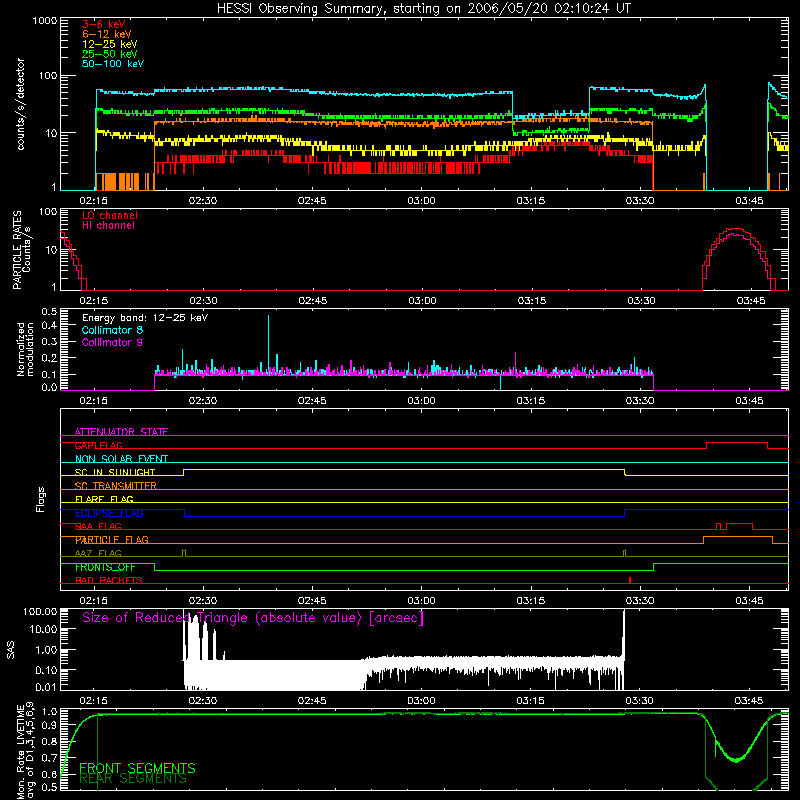This screenshot has width=800, height=800.
Task: Click the 03:15 tick under the modulation plot
Action: pos(531,401)
